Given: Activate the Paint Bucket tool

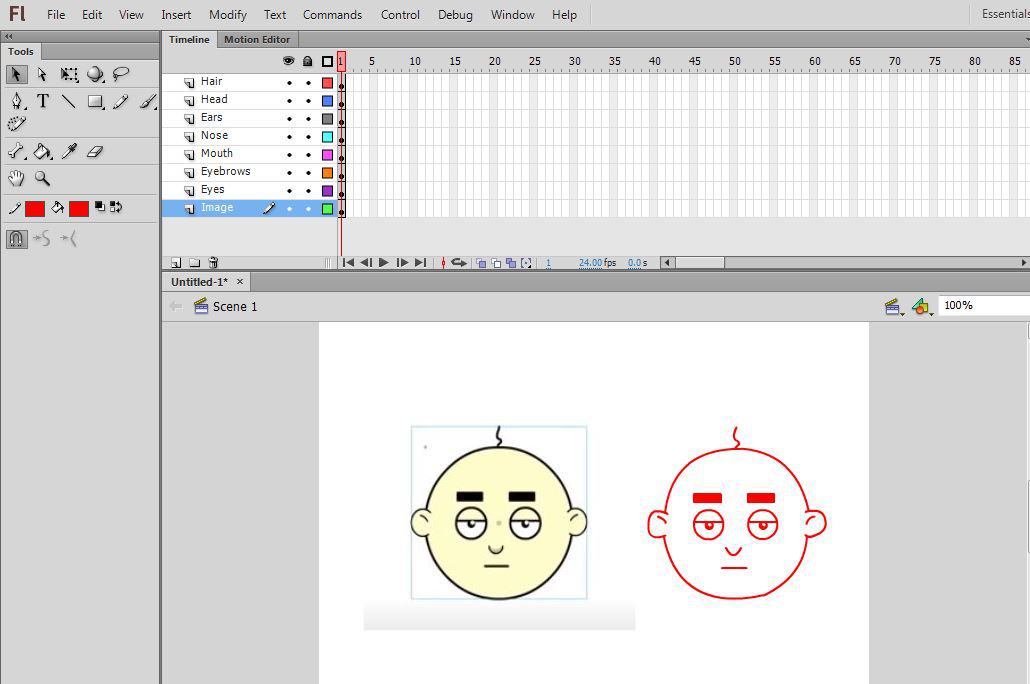Looking at the screenshot, I should [x=43, y=152].
